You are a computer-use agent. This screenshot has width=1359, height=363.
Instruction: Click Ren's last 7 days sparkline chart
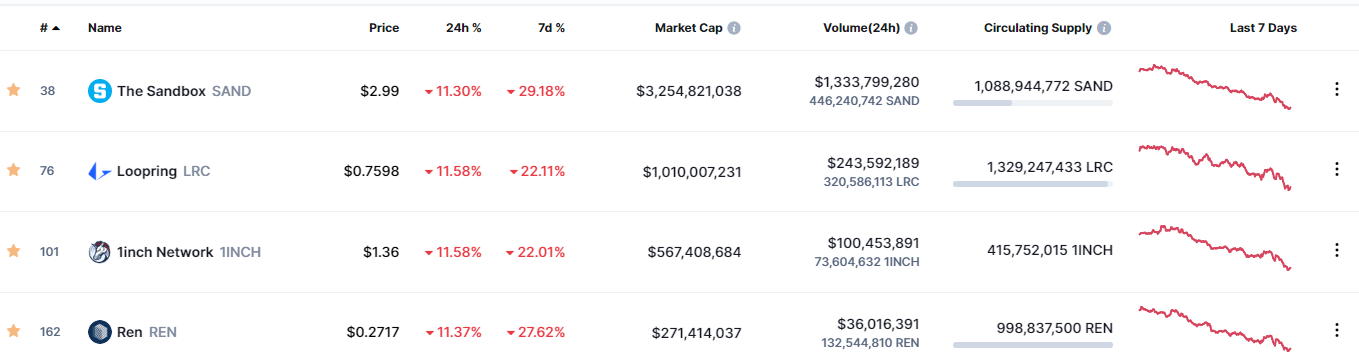1215,329
